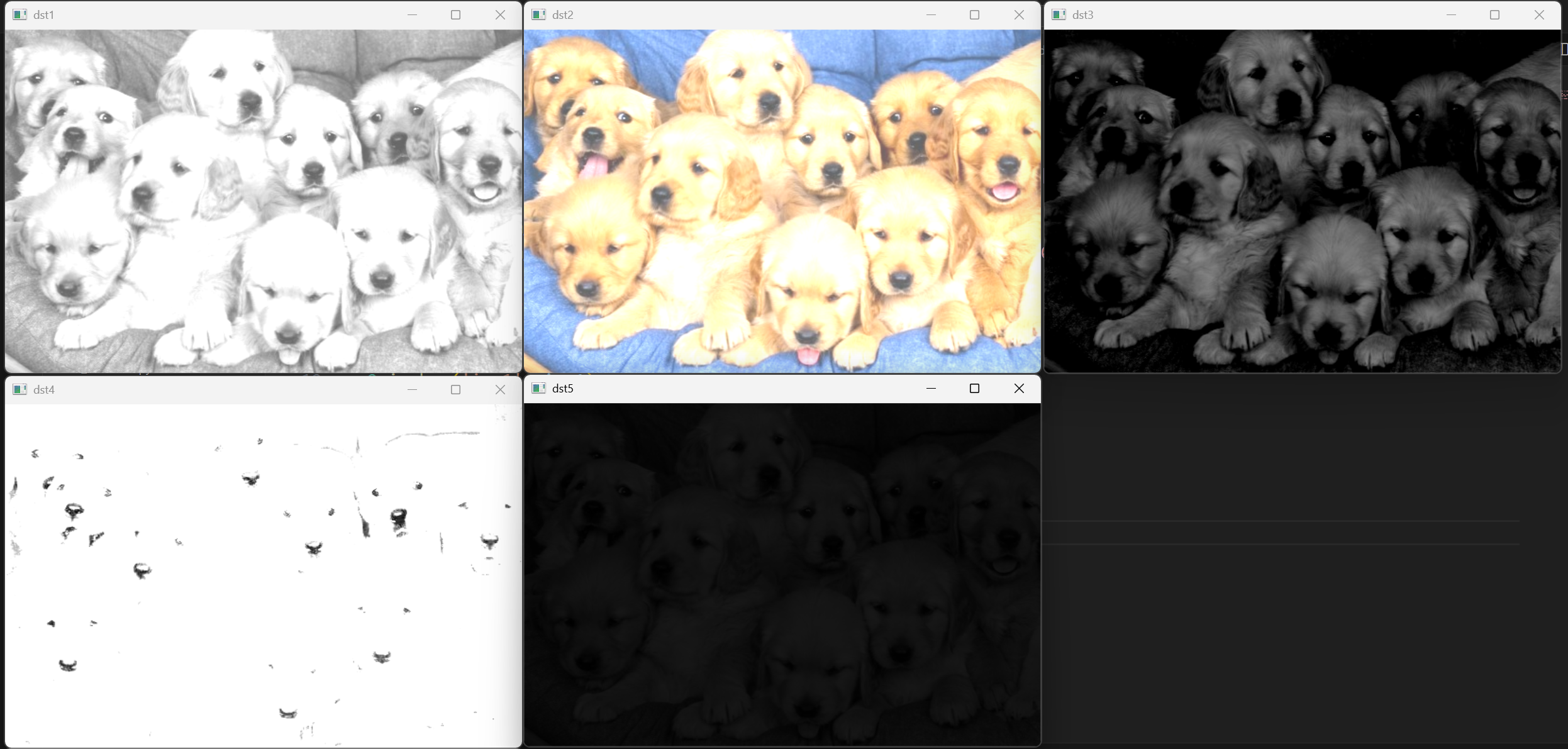Click the dst5 window app icon
This screenshot has width=1568, height=749.
tap(538, 388)
